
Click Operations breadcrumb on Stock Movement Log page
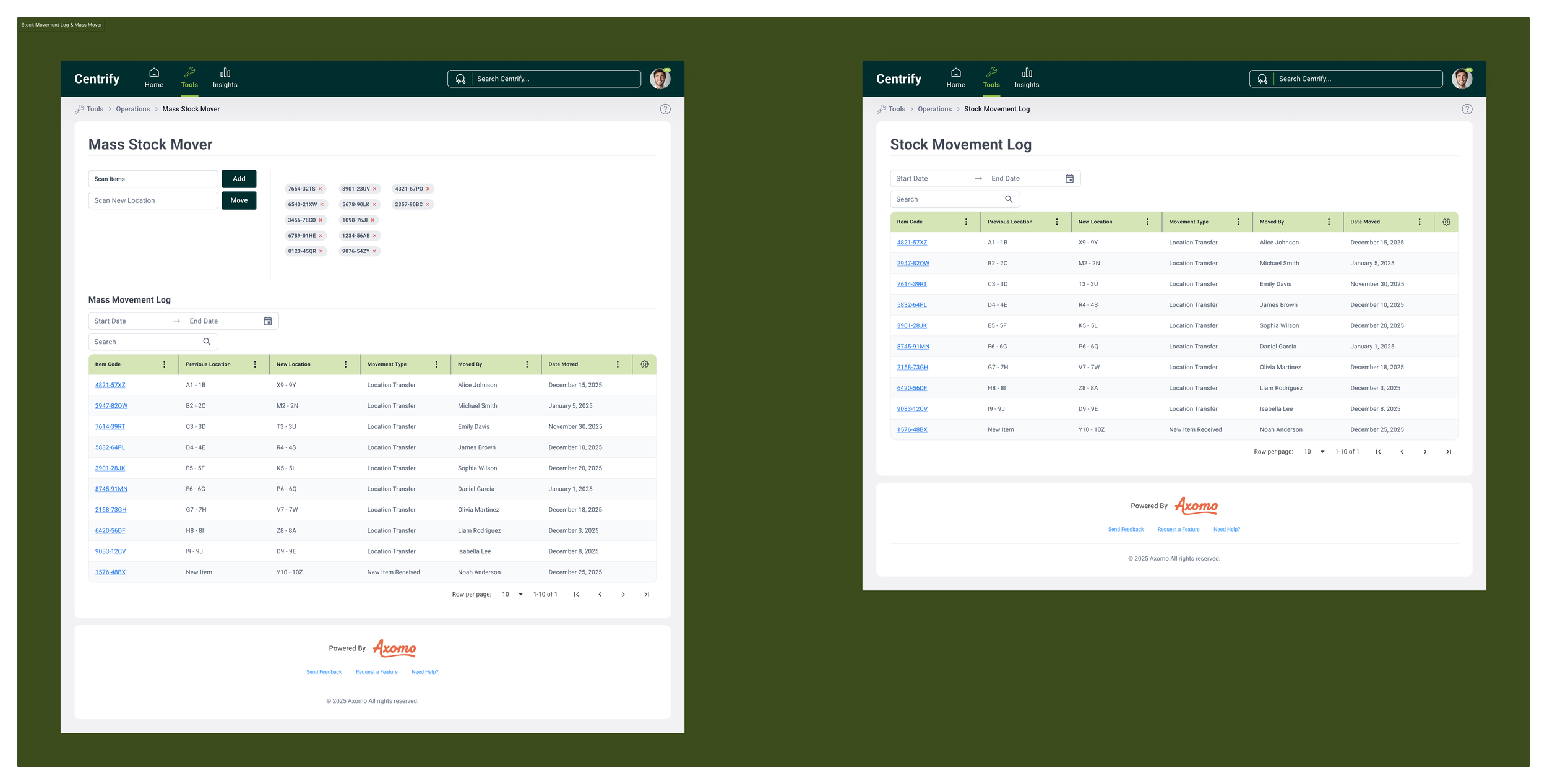(x=934, y=109)
